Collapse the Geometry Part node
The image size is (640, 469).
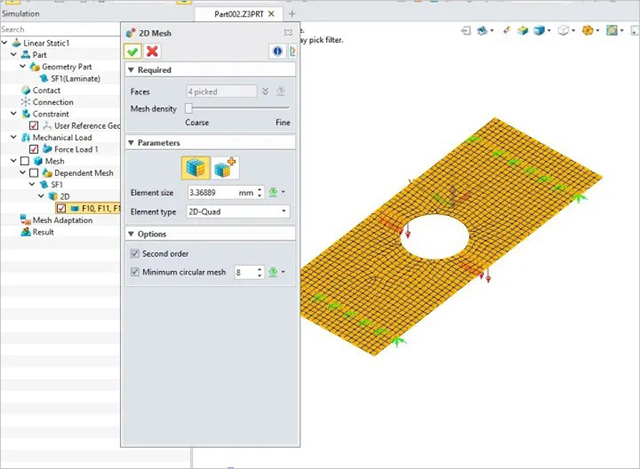(x=23, y=66)
